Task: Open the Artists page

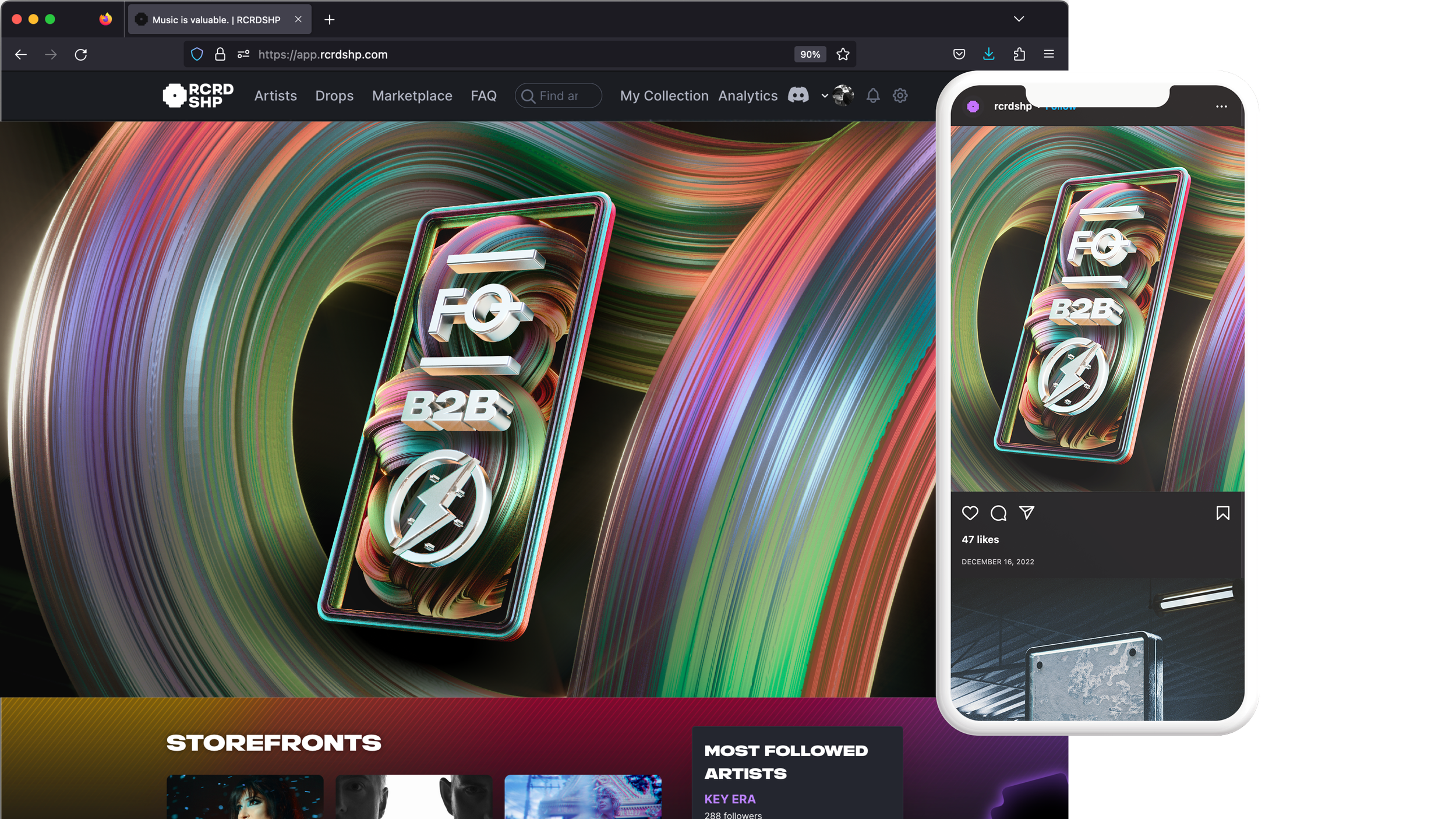Action: pyautogui.click(x=275, y=96)
